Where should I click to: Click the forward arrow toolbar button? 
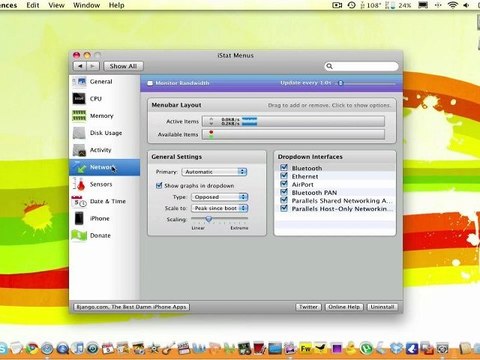point(93,66)
